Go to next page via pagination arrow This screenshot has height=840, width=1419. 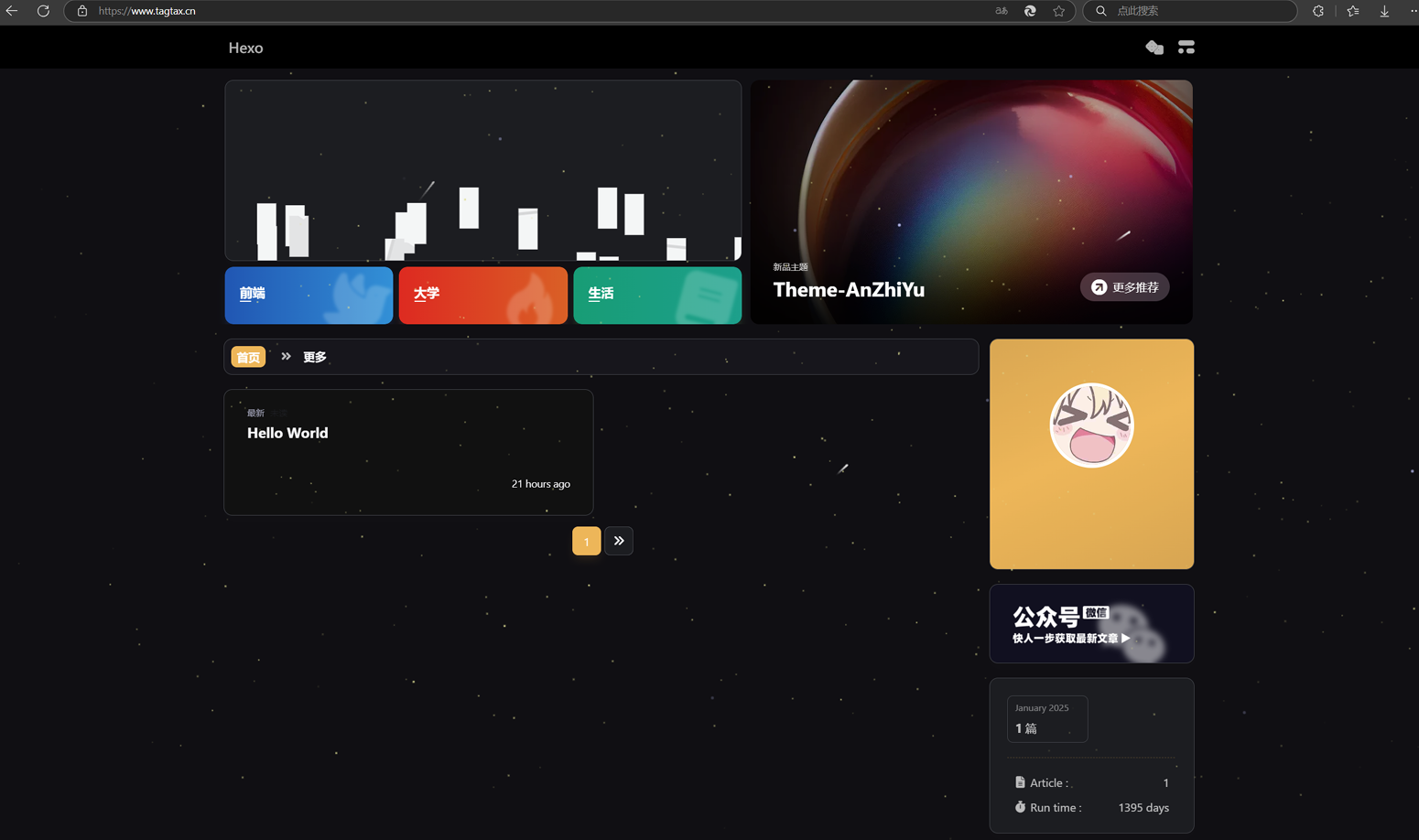(x=619, y=541)
